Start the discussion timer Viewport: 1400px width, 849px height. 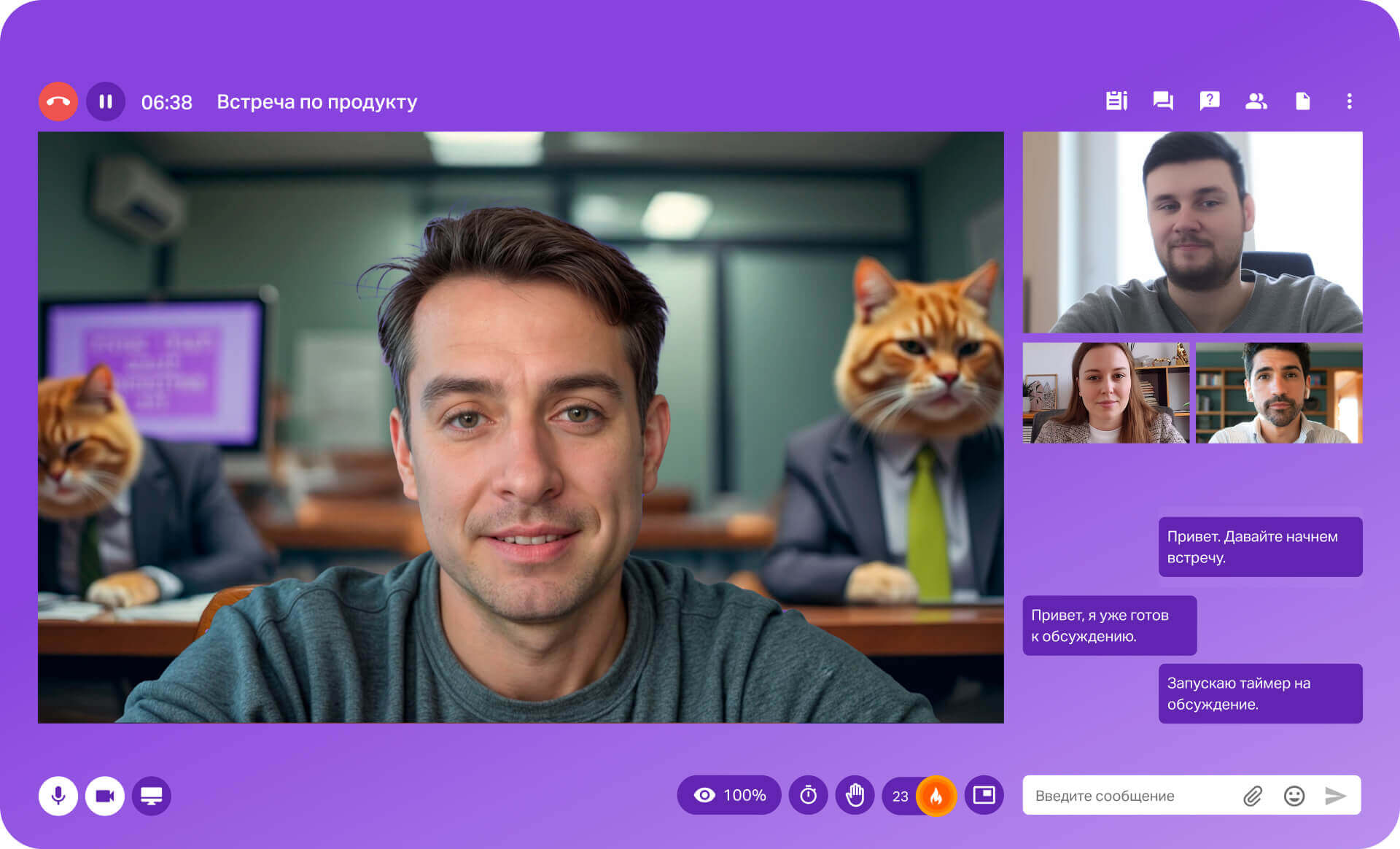click(x=808, y=795)
